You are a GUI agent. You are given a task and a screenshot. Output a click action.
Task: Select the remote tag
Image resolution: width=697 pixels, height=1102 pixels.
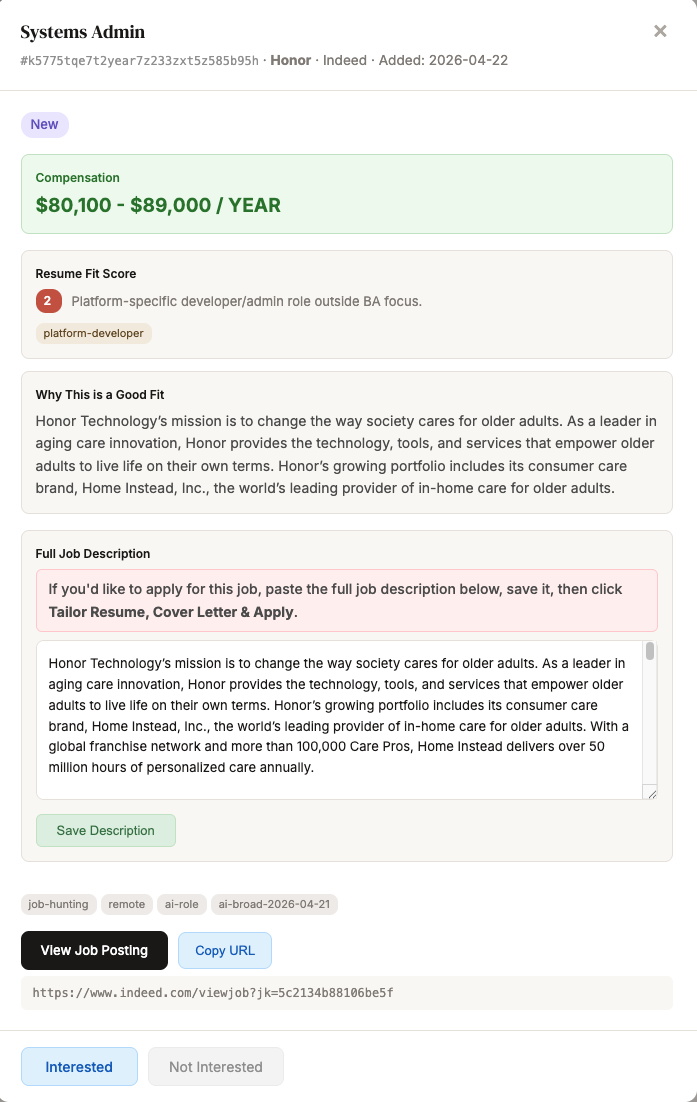tap(127, 904)
